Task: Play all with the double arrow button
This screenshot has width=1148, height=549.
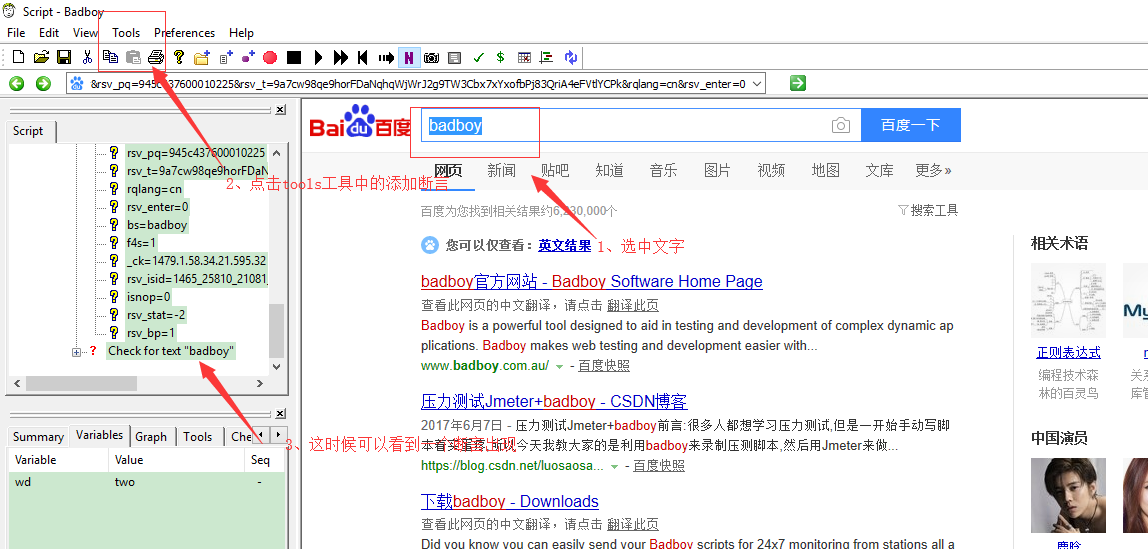Action: click(340, 57)
